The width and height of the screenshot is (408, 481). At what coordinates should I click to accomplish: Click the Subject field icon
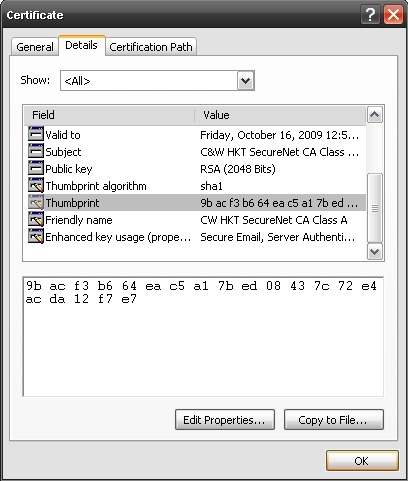[36, 151]
